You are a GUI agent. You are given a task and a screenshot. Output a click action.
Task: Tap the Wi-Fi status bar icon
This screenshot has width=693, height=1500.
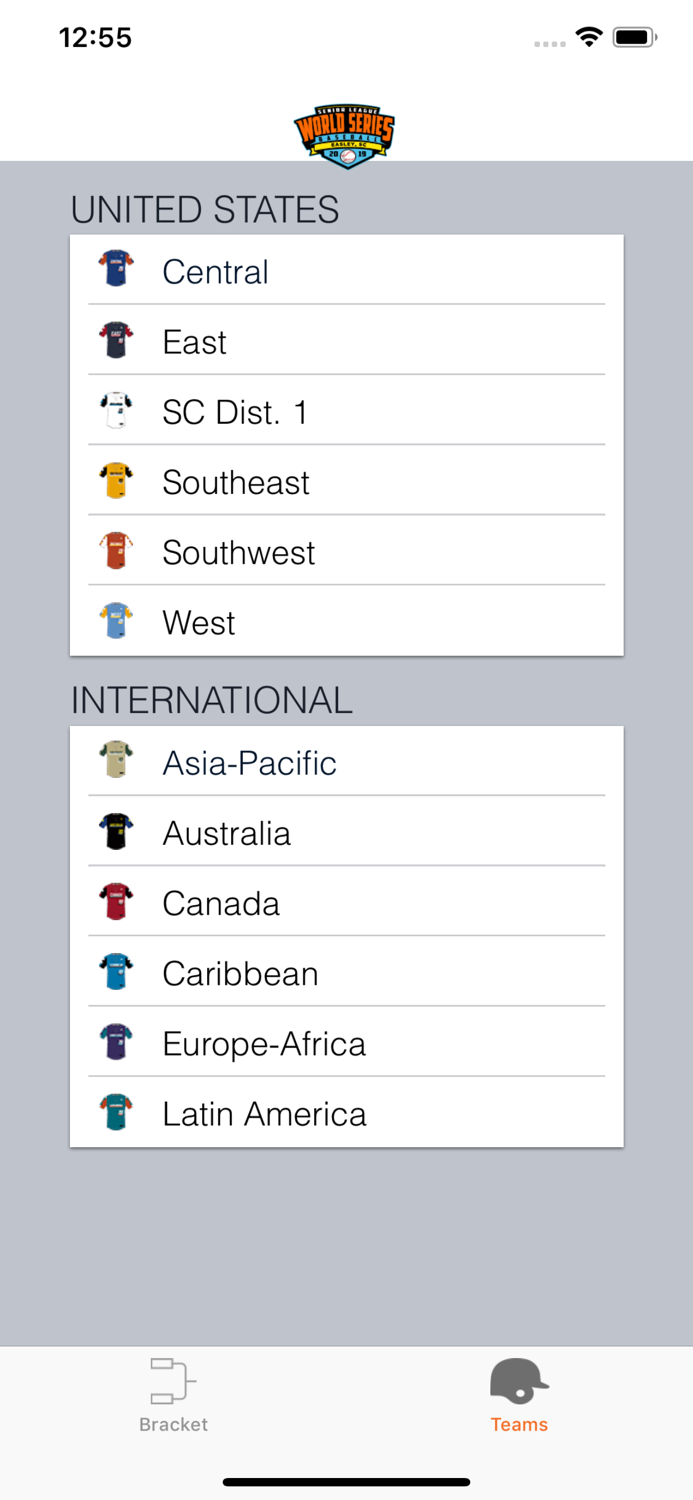coord(589,38)
